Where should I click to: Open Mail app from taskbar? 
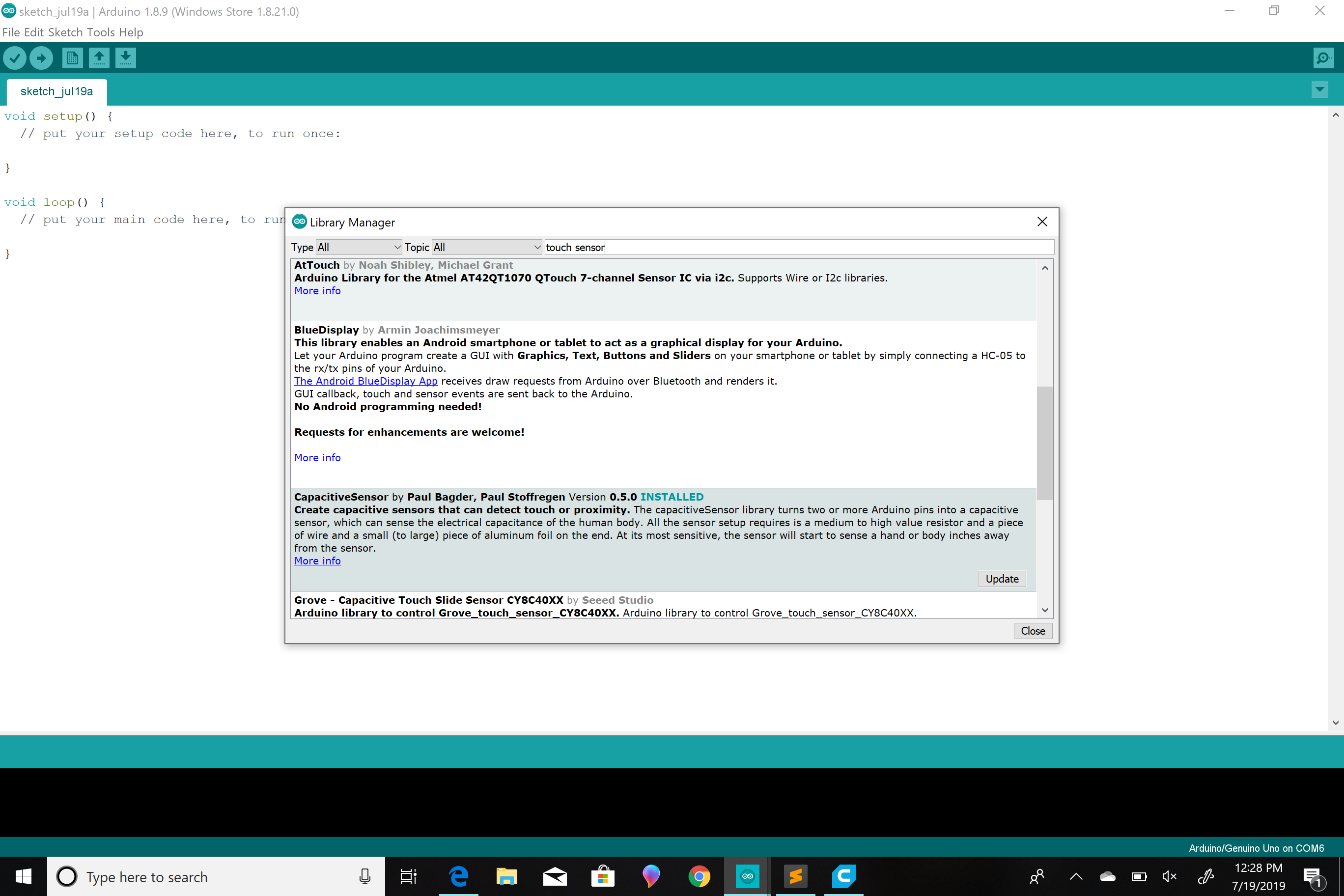point(554,876)
